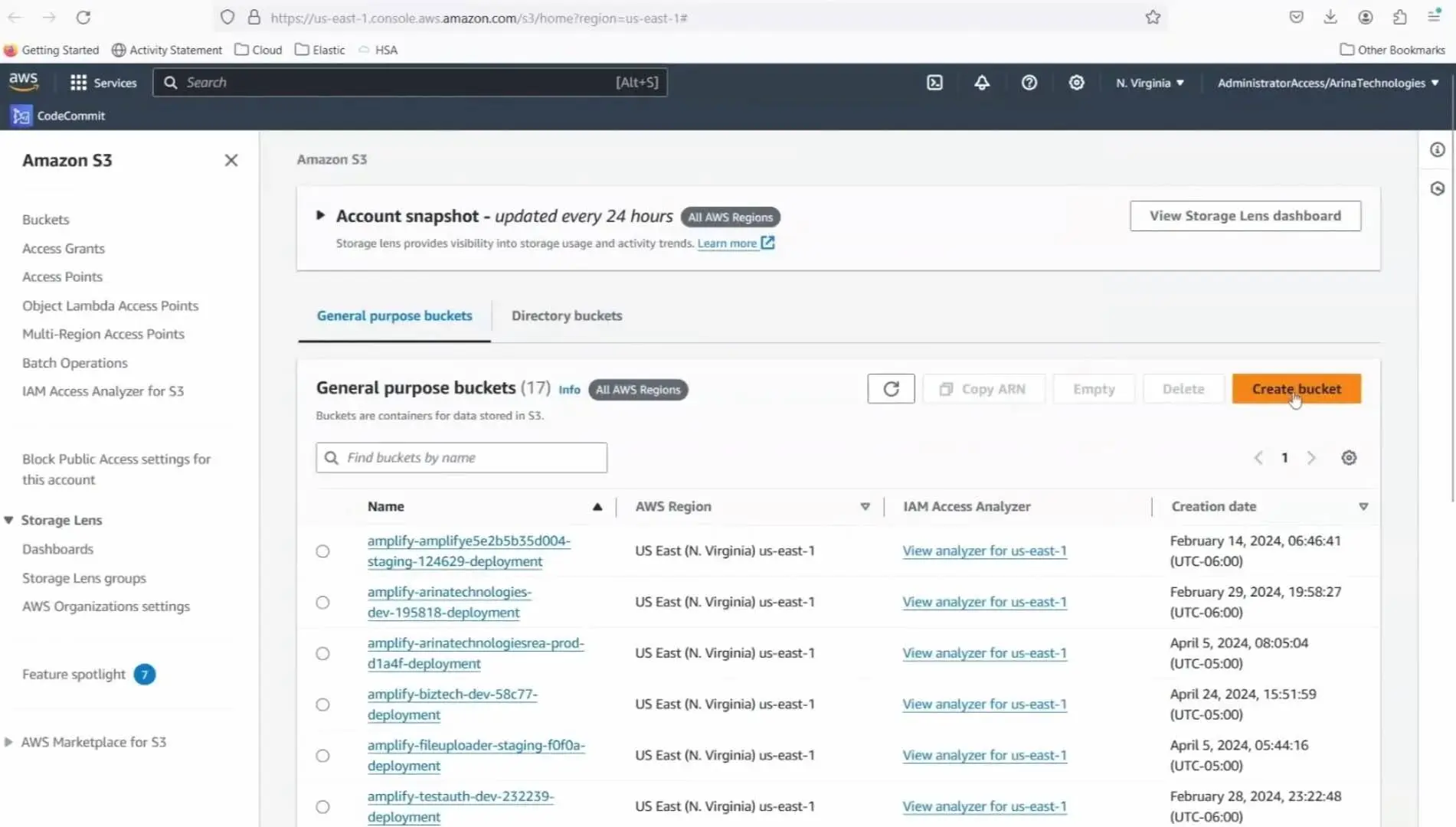
Task: Open the notifications bell icon
Action: tap(982, 83)
